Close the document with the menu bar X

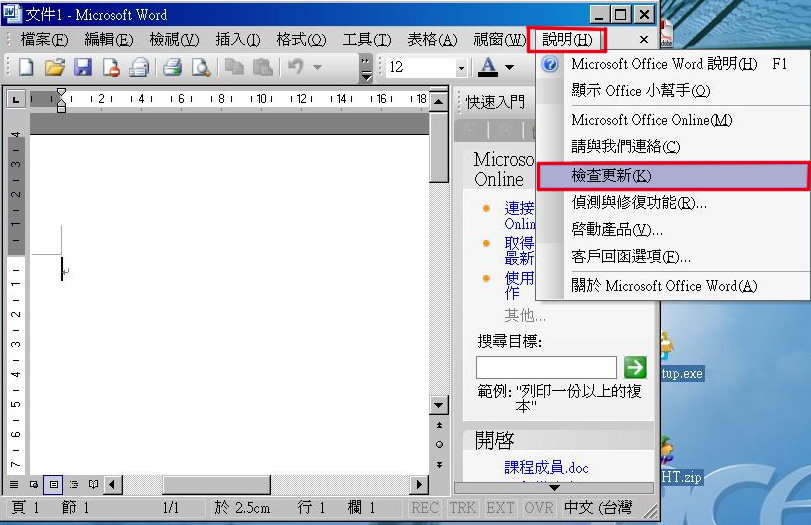pos(643,40)
